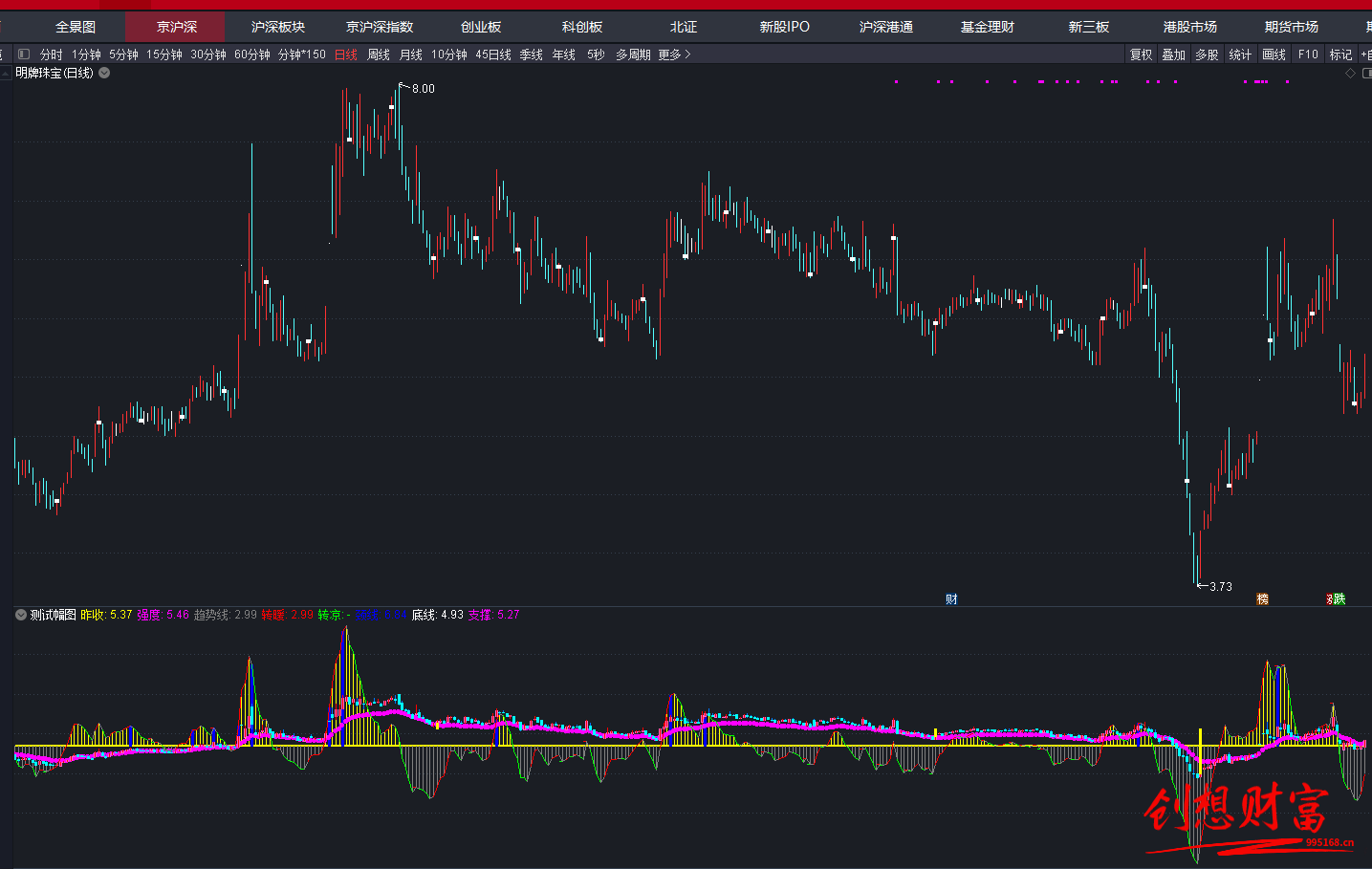
Task: Toggle the sidebar panel icon beside 分时
Action: pos(24,54)
